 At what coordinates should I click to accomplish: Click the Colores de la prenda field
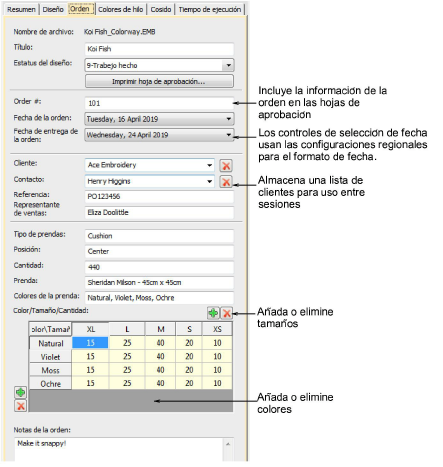tap(159, 298)
